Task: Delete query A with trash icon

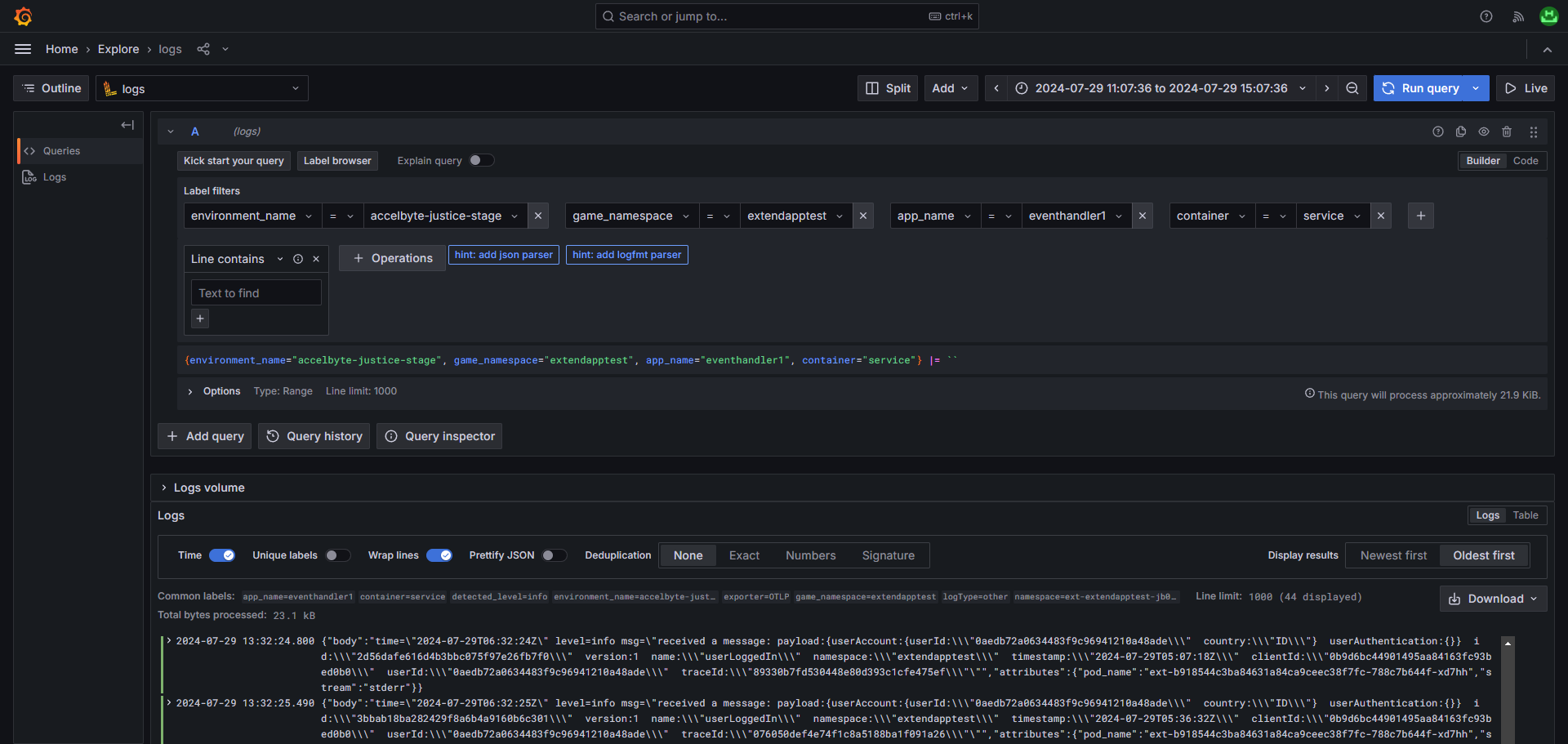Action: (x=1507, y=131)
